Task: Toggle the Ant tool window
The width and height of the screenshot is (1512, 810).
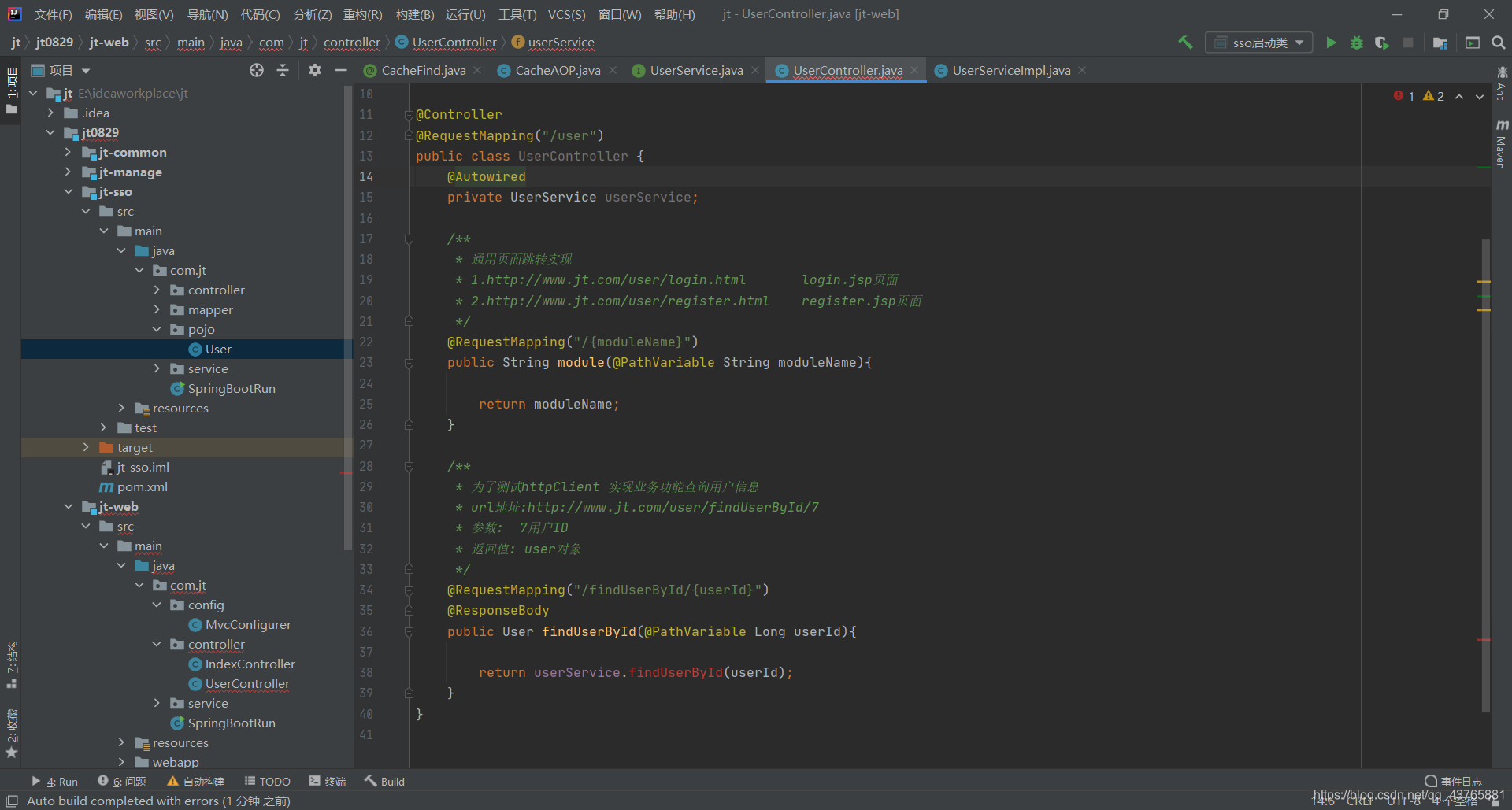Action: pos(1501,83)
